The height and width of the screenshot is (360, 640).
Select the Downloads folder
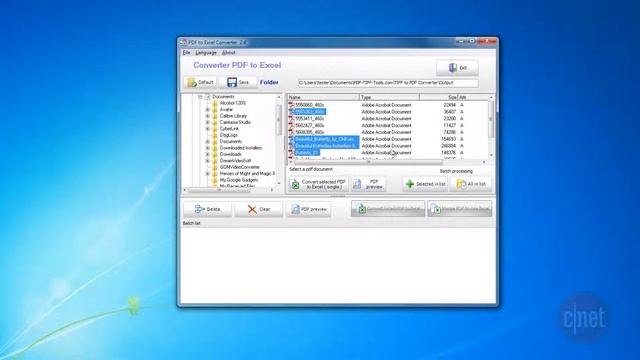click(231, 154)
